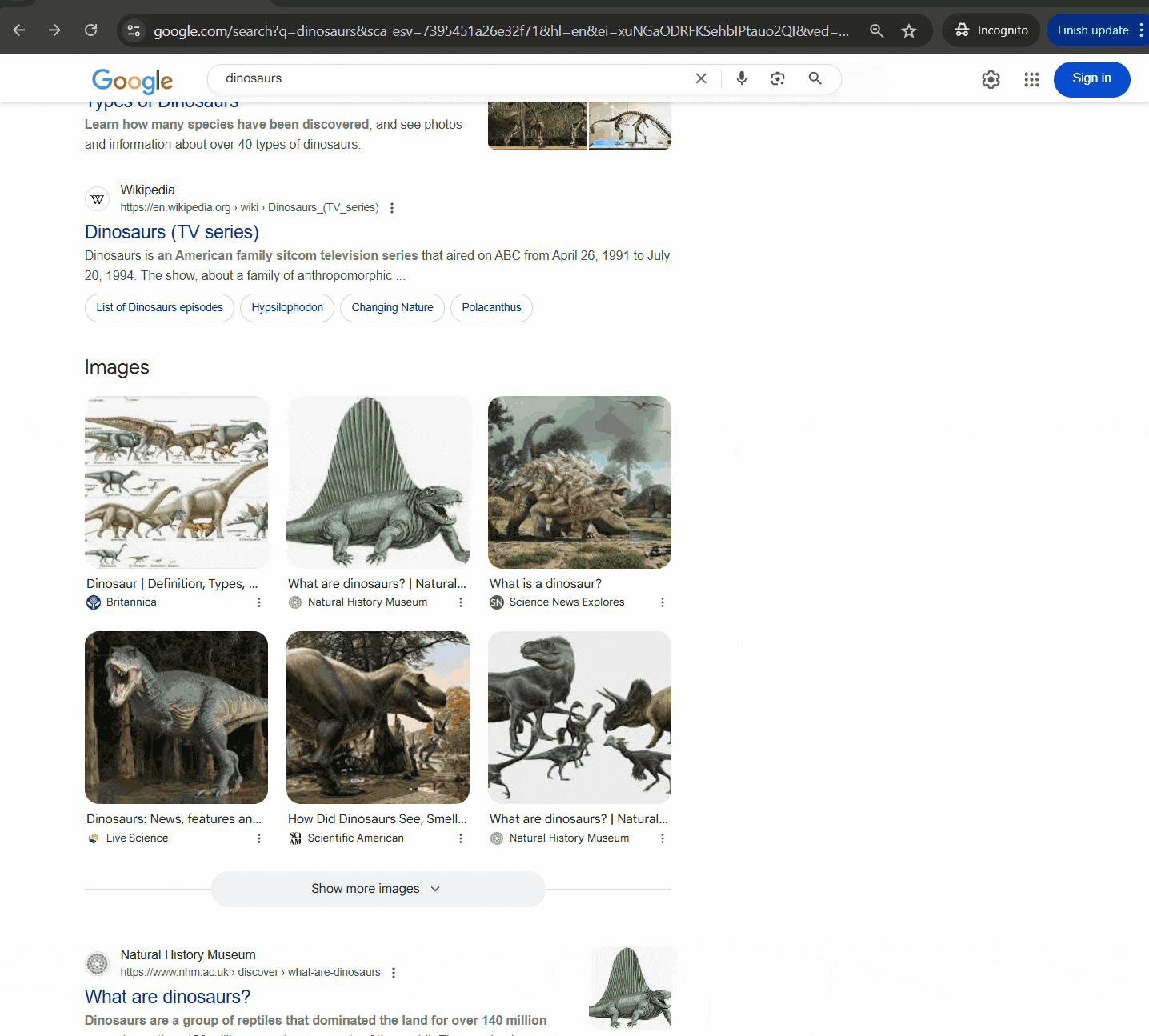Open options on the Britannica image result

(x=258, y=602)
